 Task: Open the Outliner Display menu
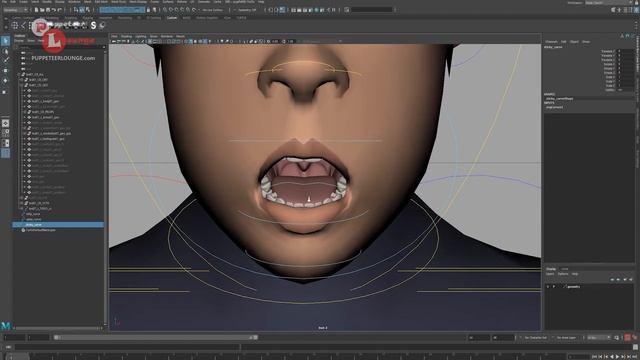(x=19, y=41)
